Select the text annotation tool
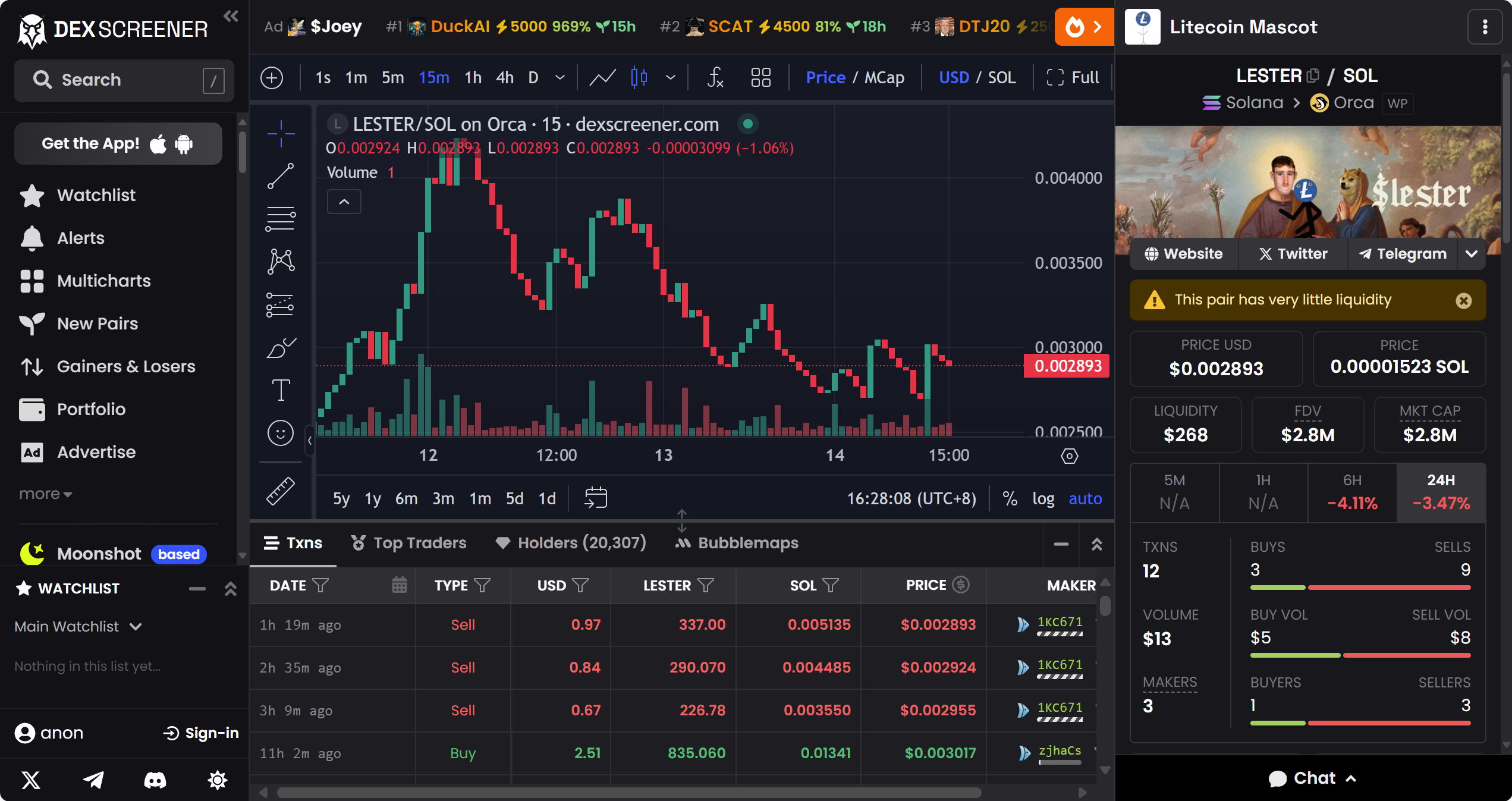Viewport: 1512px width, 801px height. click(x=280, y=391)
